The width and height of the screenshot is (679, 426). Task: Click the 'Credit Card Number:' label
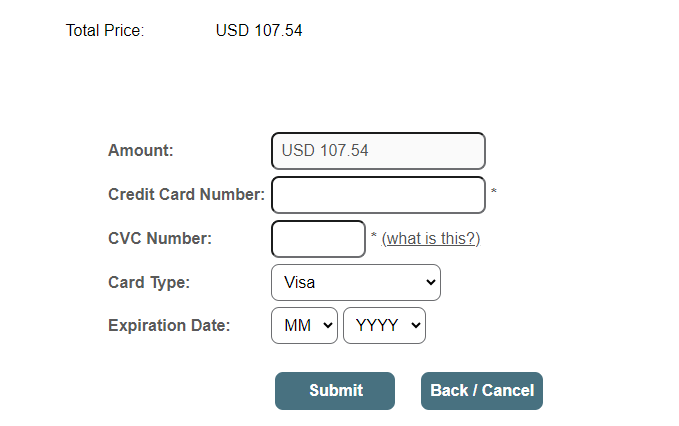(186, 195)
